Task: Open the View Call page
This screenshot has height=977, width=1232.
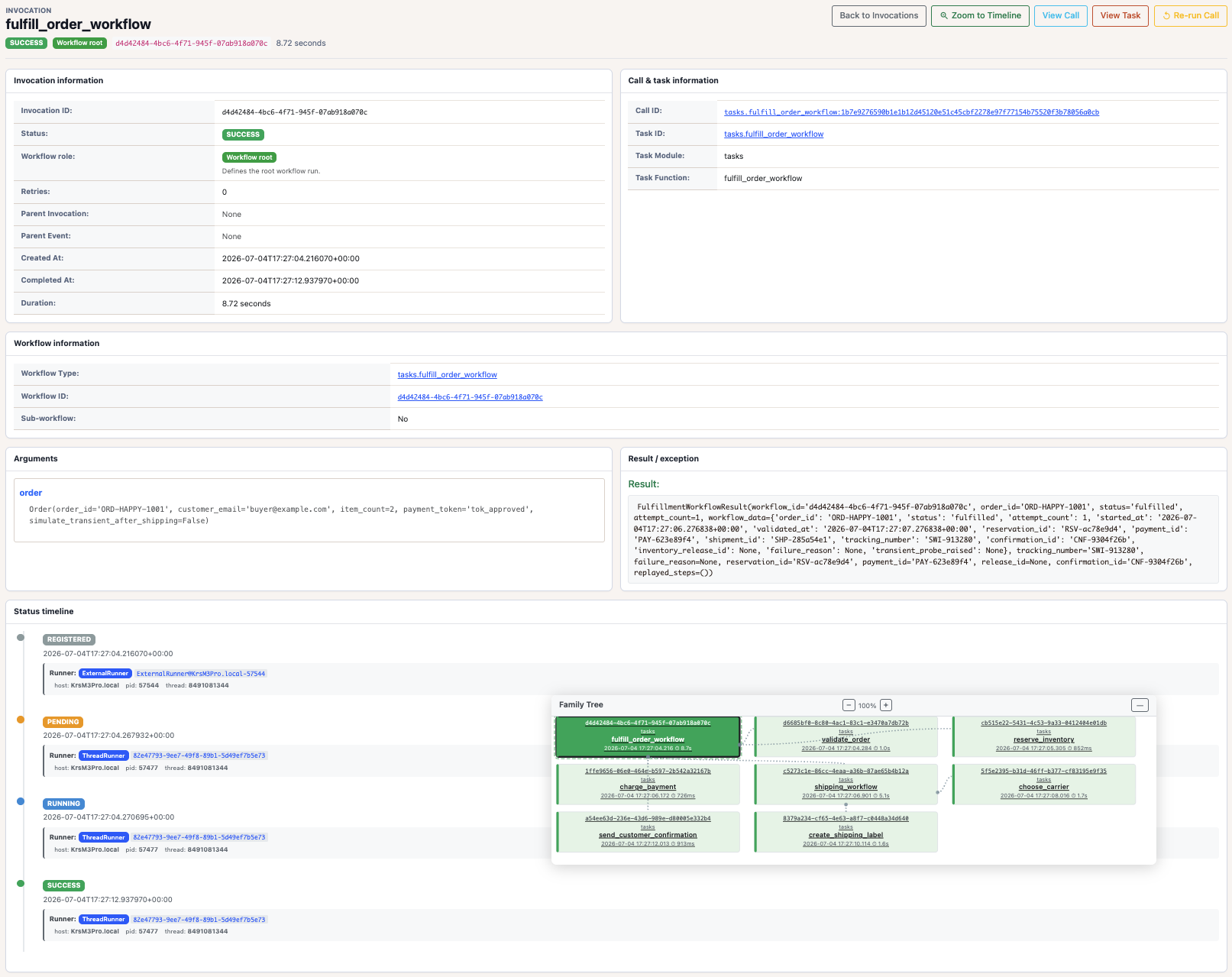Action: point(1061,16)
